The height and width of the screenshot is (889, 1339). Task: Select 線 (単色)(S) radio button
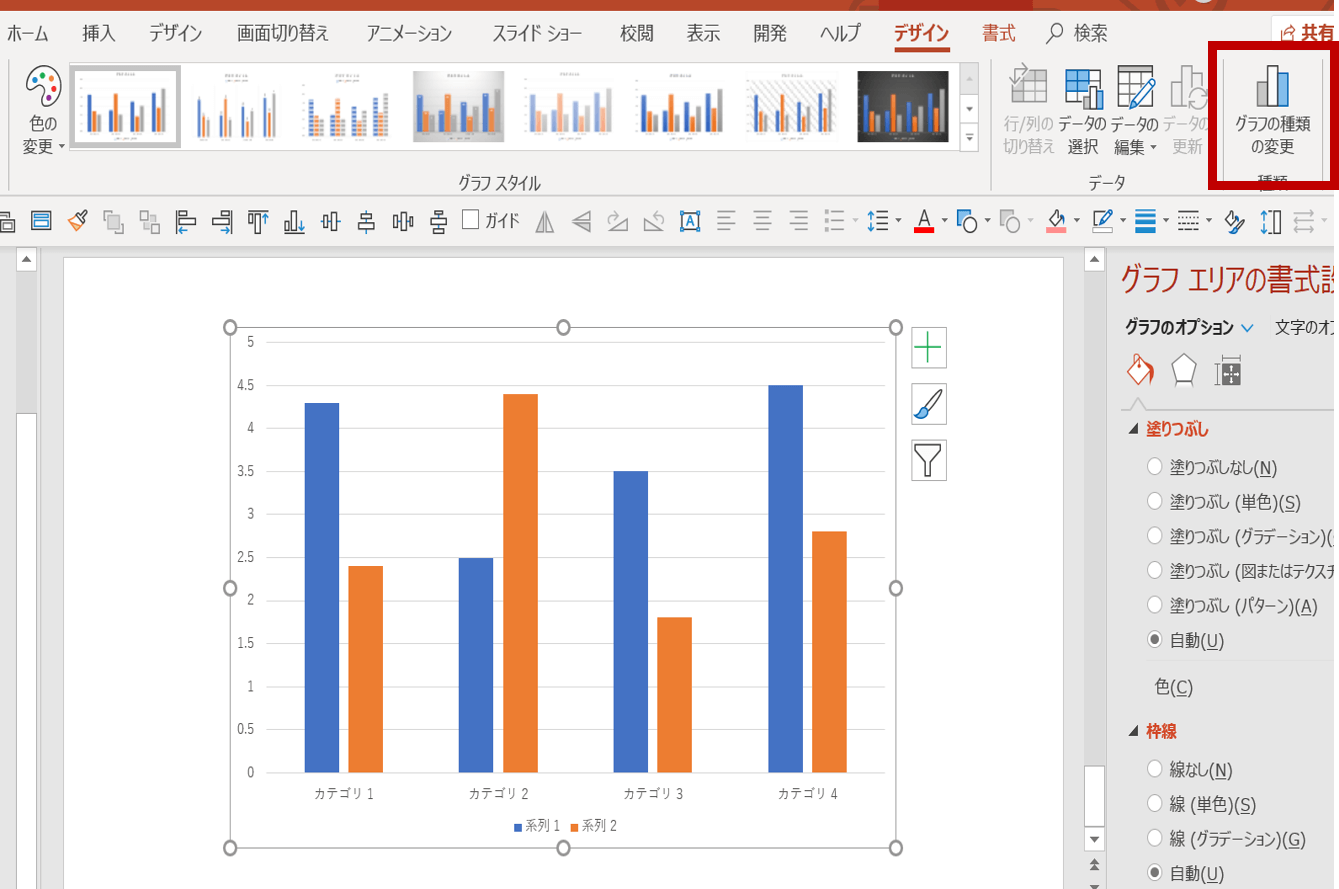(1155, 804)
